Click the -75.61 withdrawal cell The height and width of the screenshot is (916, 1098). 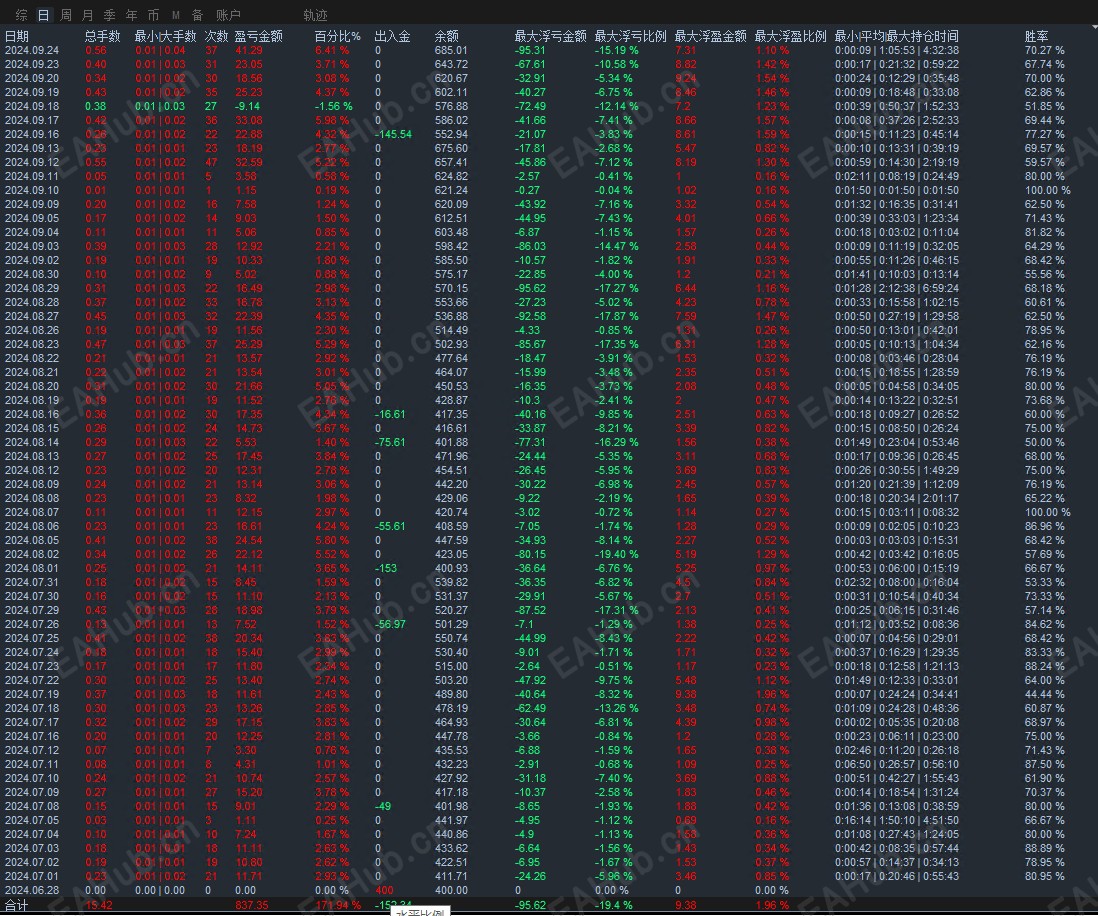(x=390, y=443)
